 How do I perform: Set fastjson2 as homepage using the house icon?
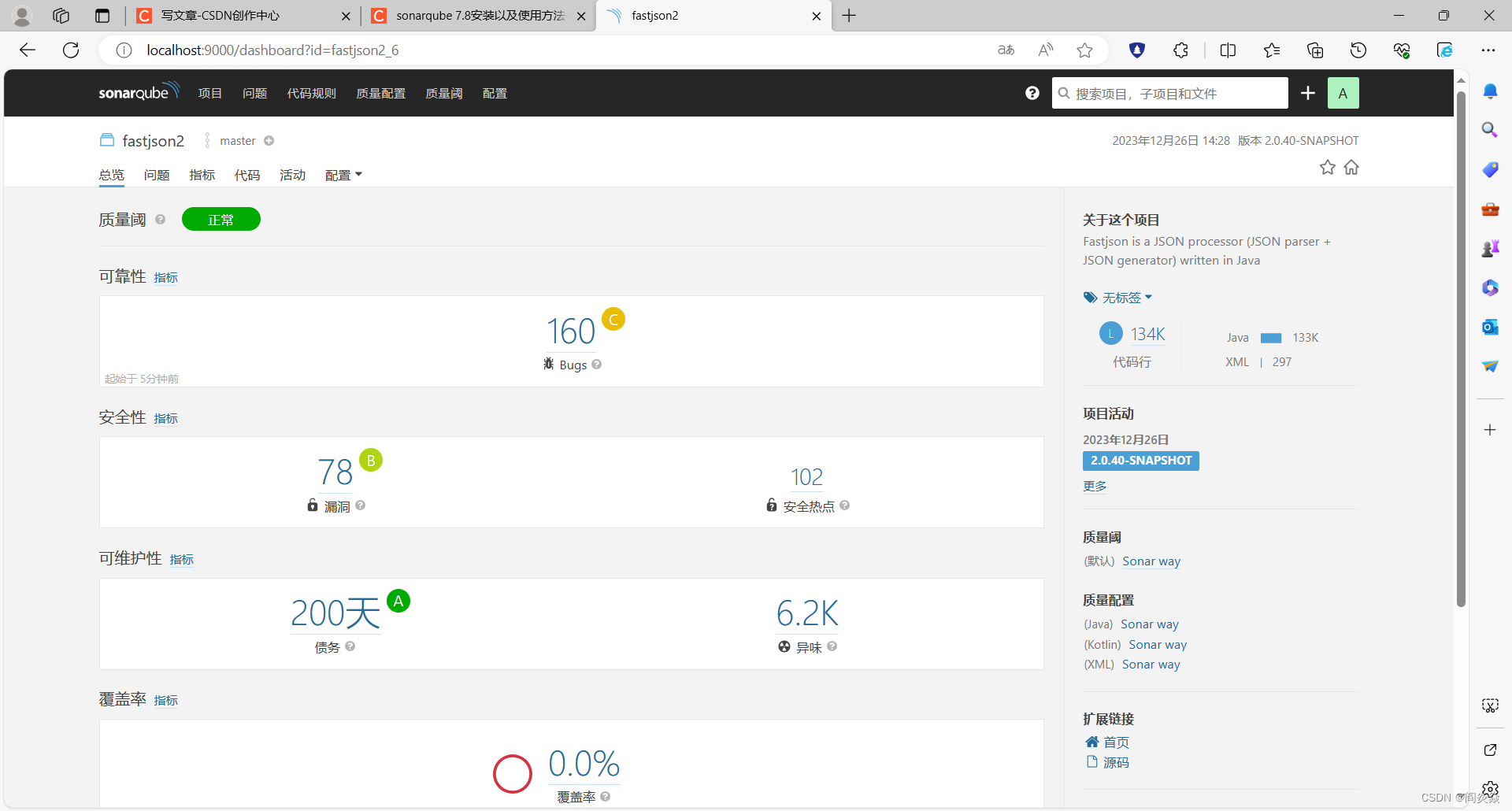1351,167
